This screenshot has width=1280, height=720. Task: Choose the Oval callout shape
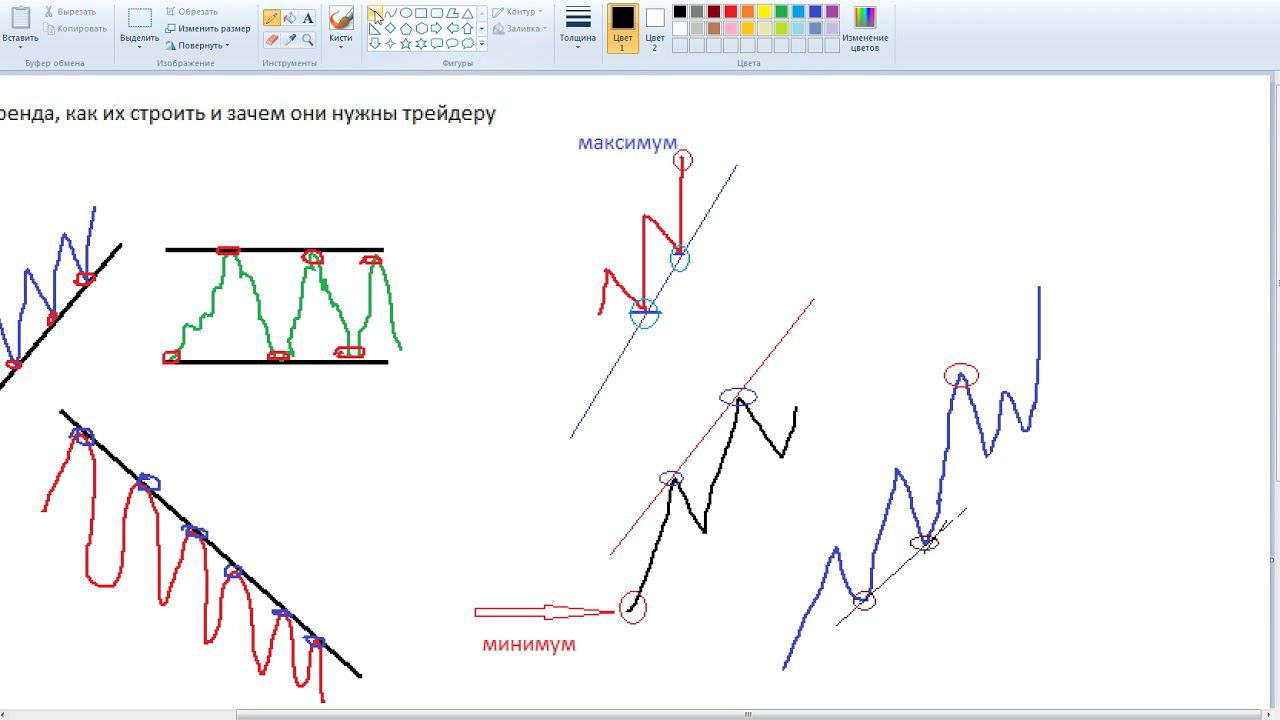(x=453, y=43)
